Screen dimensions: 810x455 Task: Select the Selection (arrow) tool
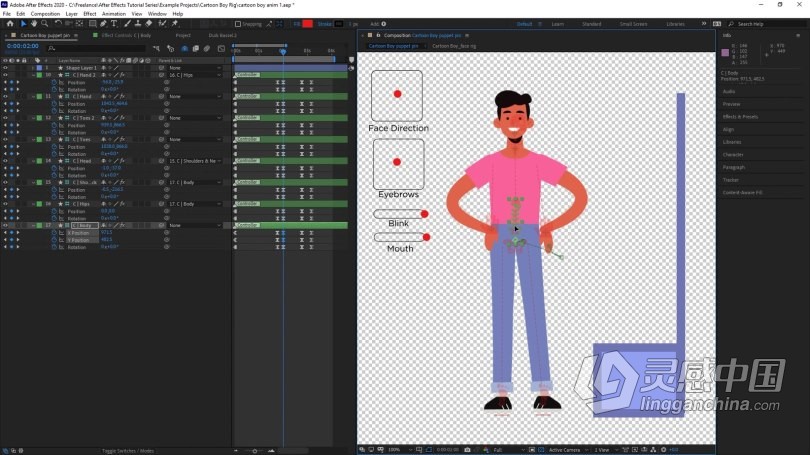pyautogui.click(x=23, y=24)
